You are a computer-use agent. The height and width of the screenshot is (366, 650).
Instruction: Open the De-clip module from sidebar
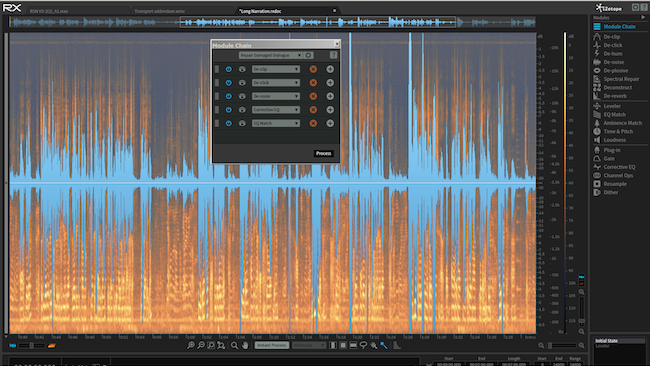(x=607, y=37)
